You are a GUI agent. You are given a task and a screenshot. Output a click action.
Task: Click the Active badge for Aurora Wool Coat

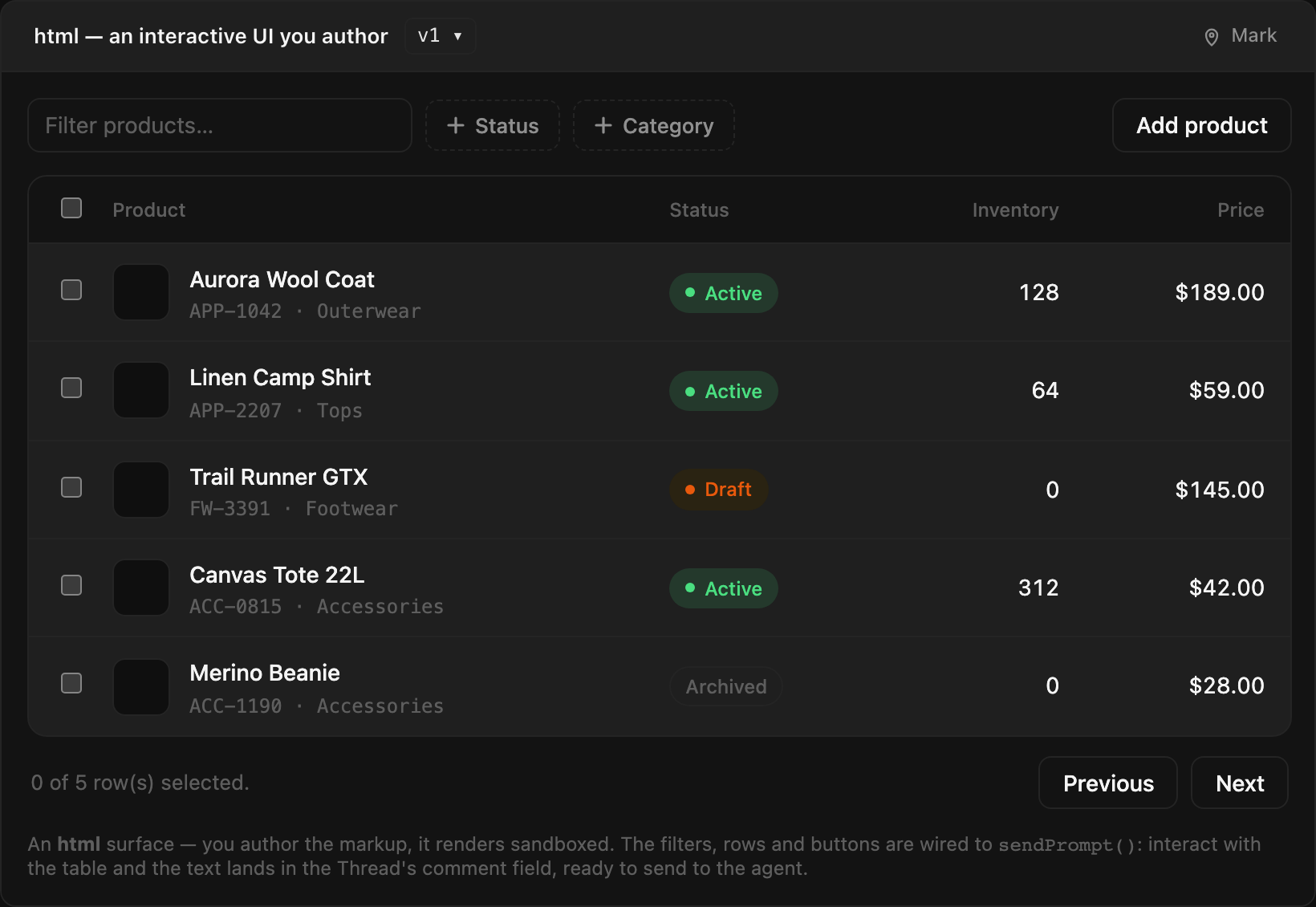coord(724,293)
